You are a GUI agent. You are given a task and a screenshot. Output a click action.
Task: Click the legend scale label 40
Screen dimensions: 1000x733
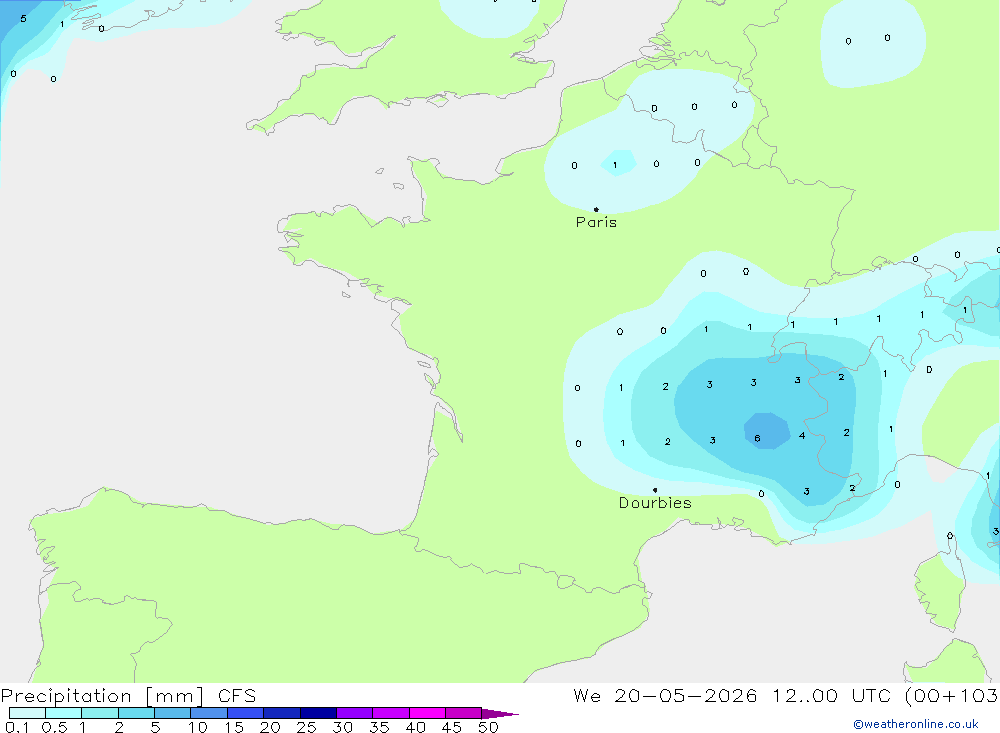tap(415, 727)
